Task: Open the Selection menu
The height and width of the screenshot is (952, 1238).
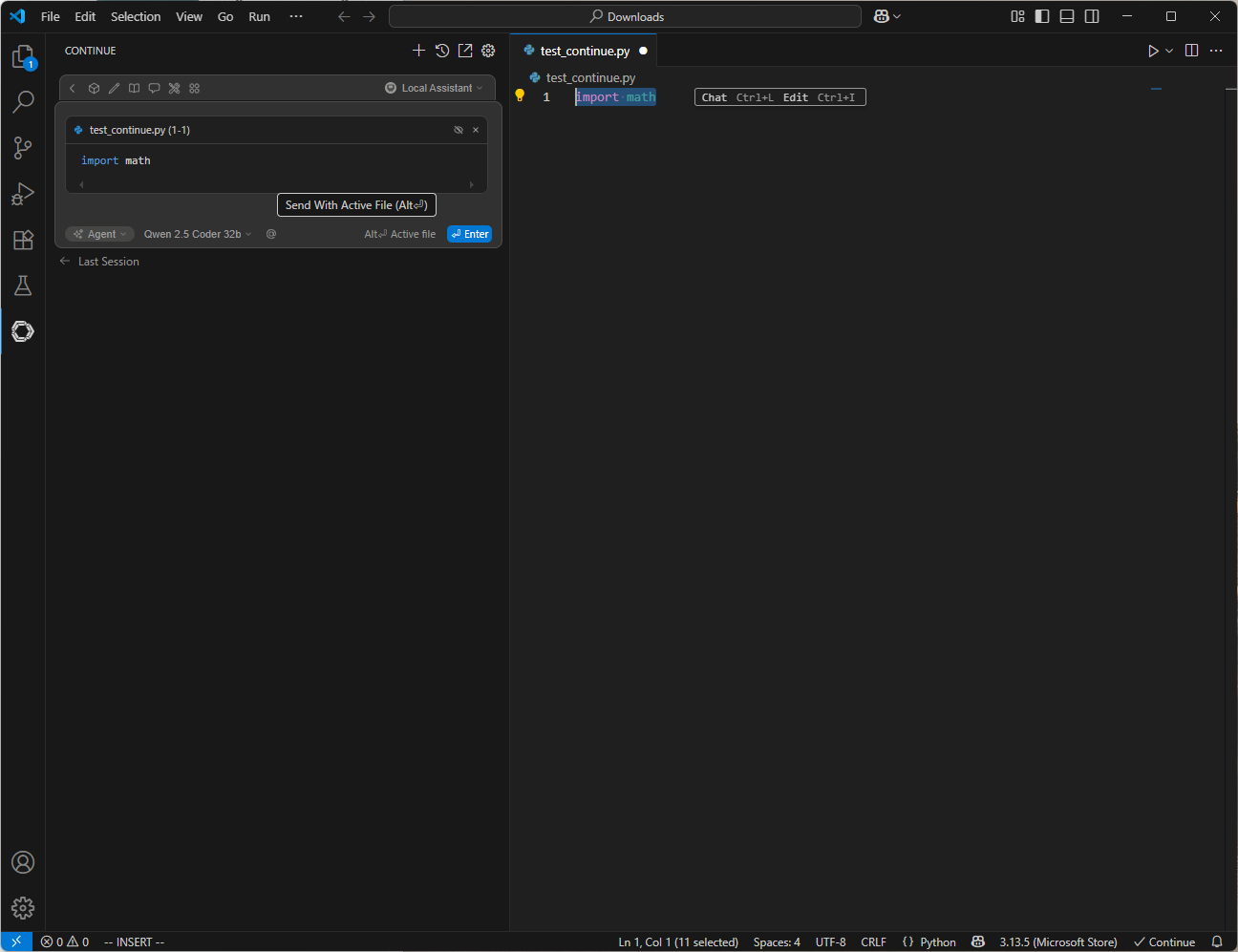Action: click(136, 16)
